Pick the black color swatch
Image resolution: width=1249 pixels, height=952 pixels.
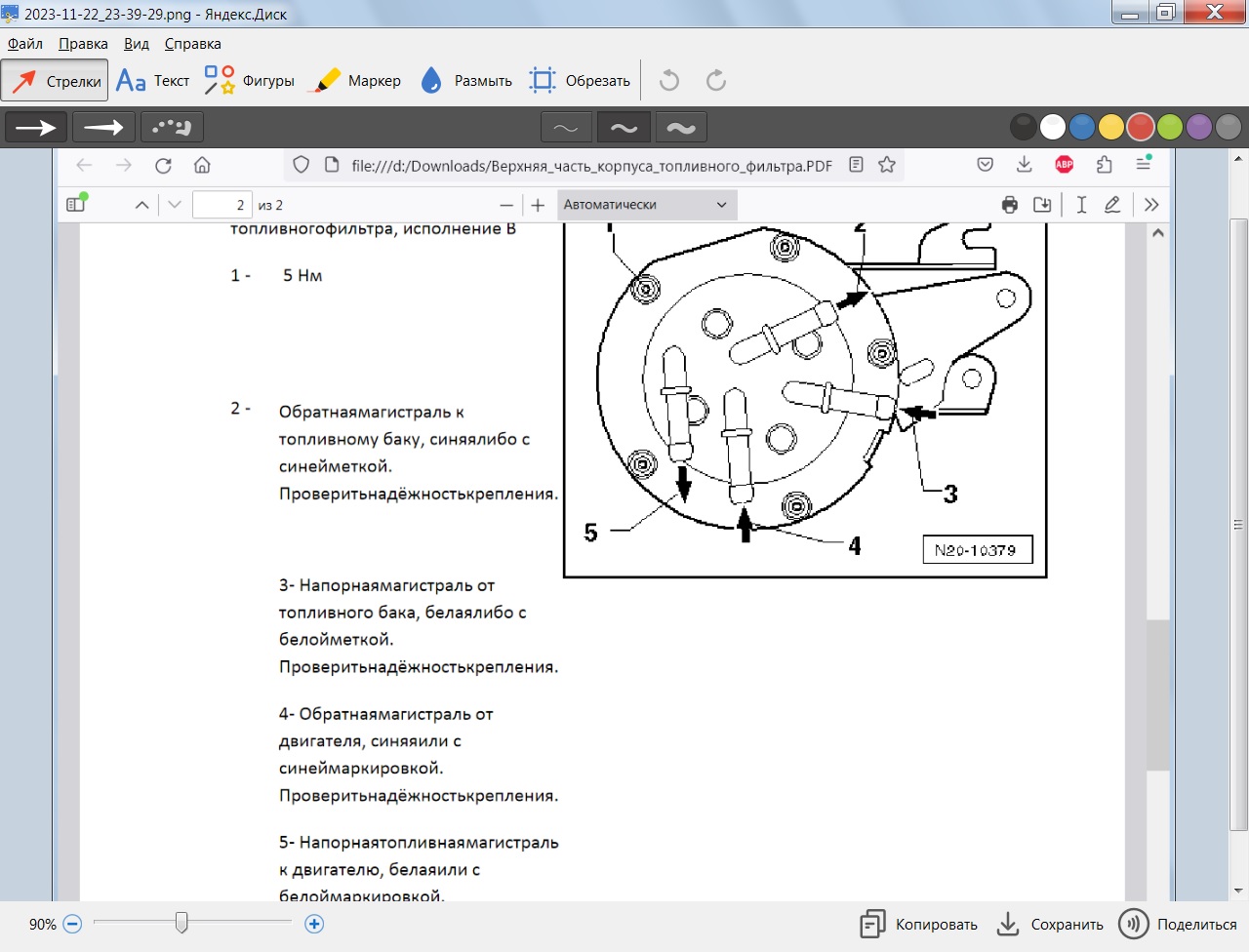click(1023, 127)
